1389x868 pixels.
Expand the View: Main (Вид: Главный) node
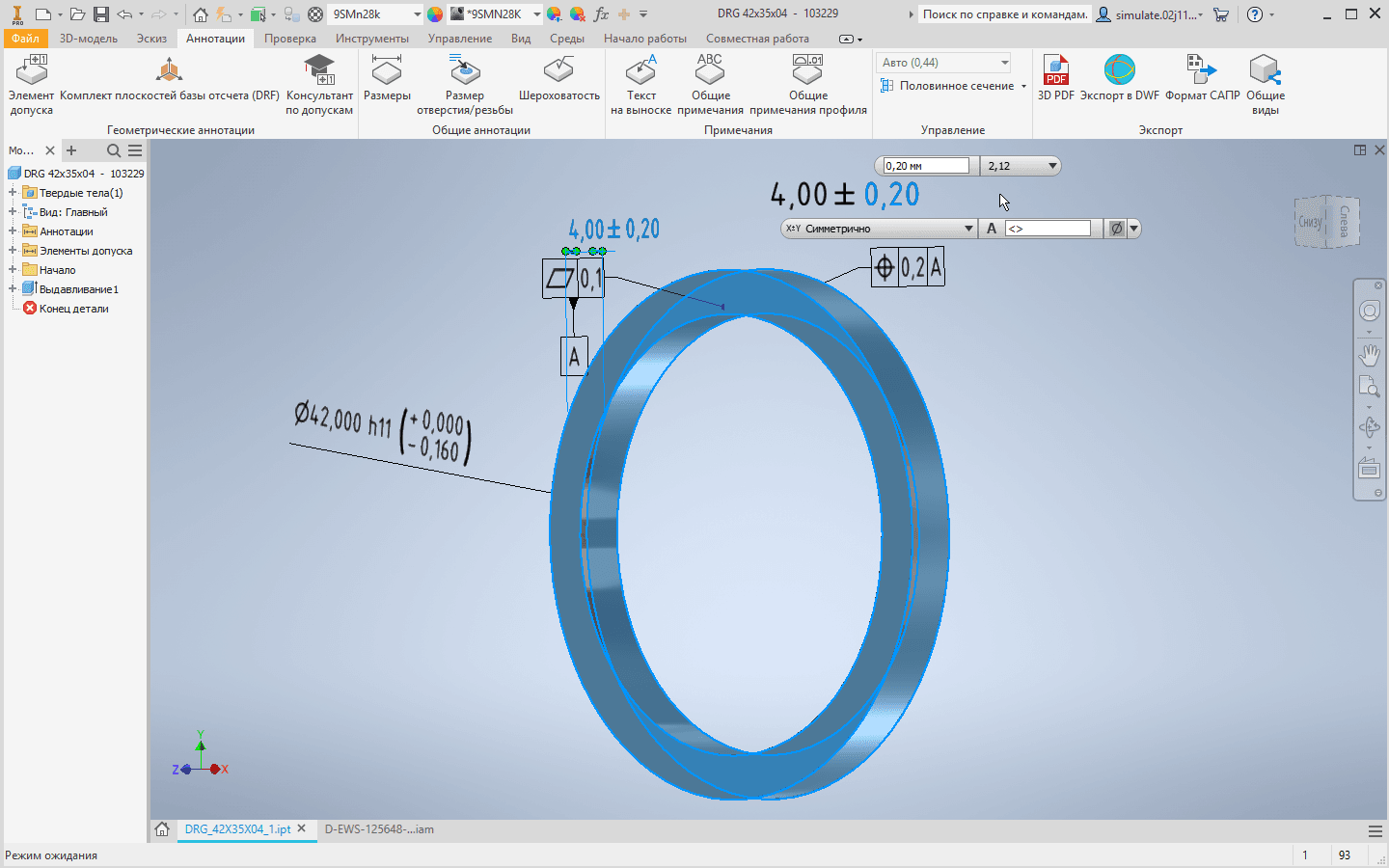[x=13, y=212]
